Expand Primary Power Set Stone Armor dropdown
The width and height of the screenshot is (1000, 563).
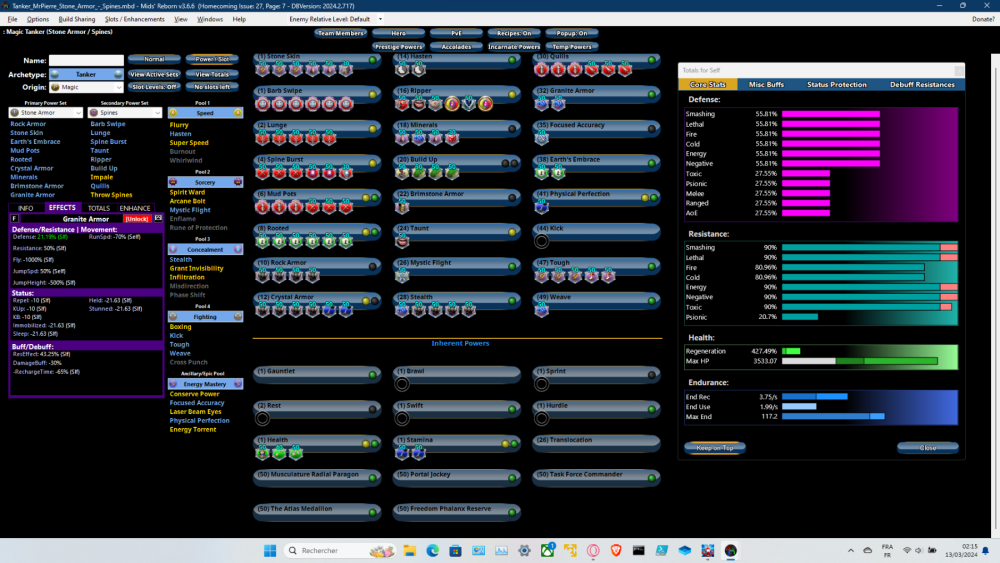pyautogui.click(x=46, y=113)
